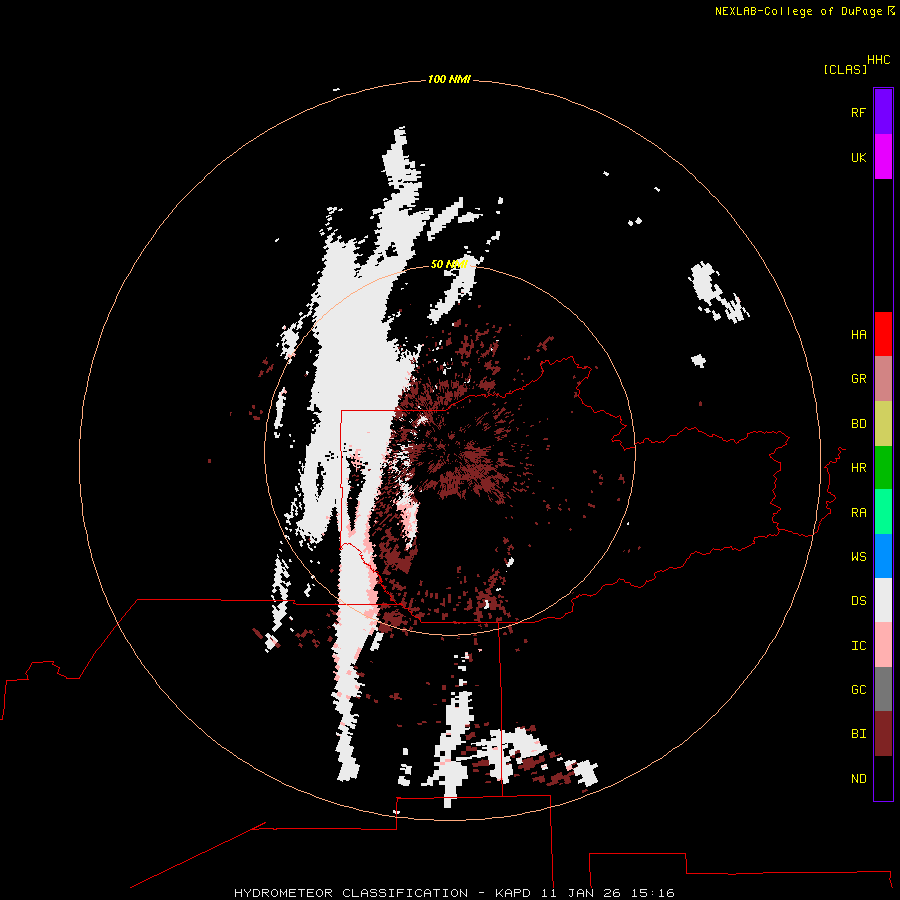900x900 pixels.
Task: Click the BD yellow legend swatch
Action: (x=883, y=424)
